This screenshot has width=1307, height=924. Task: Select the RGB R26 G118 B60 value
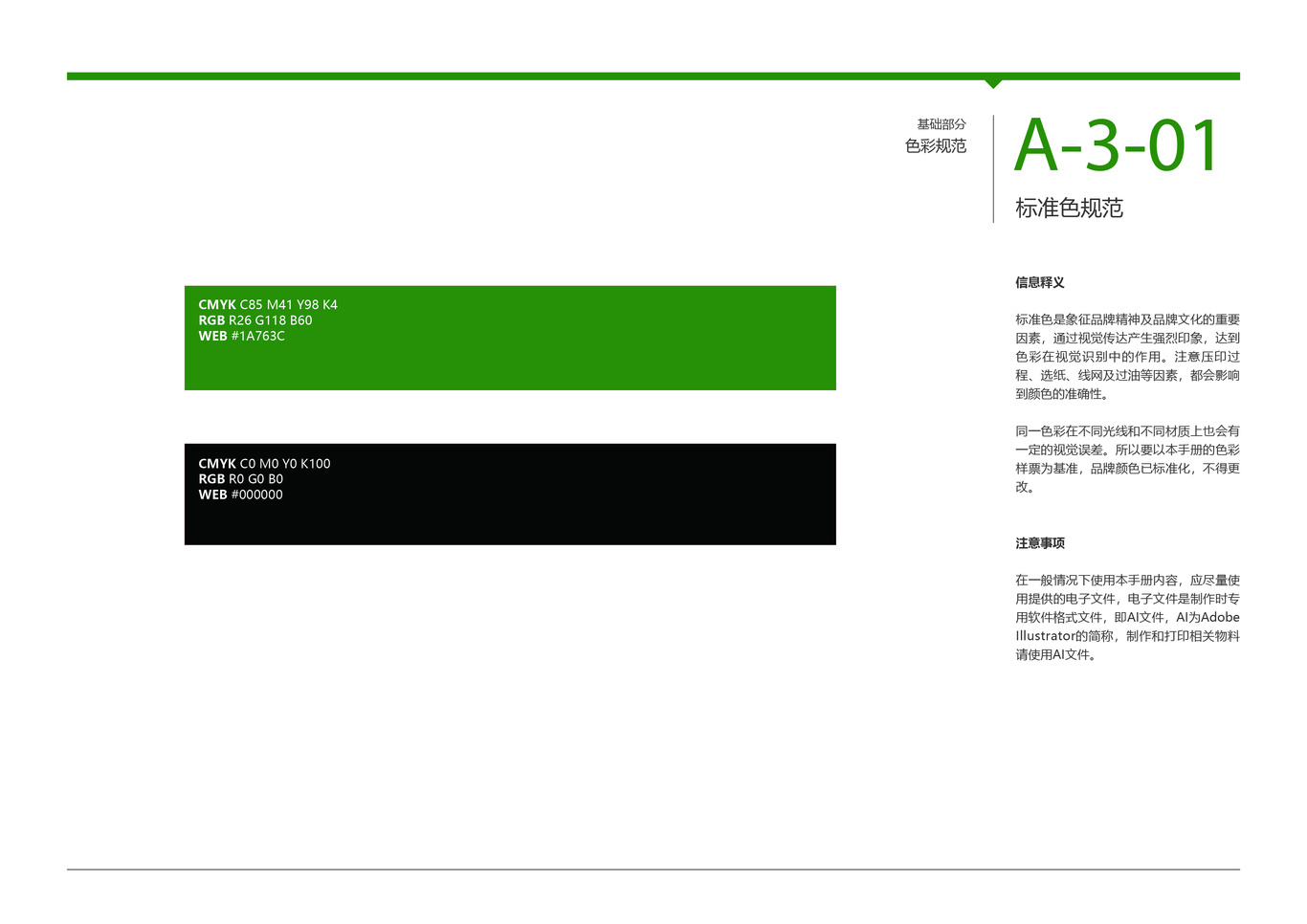(x=255, y=320)
